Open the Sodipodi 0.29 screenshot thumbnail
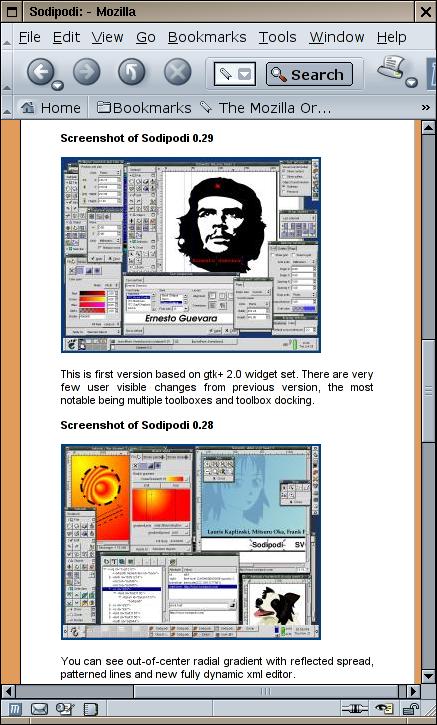This screenshot has height=725, width=437. 191,255
